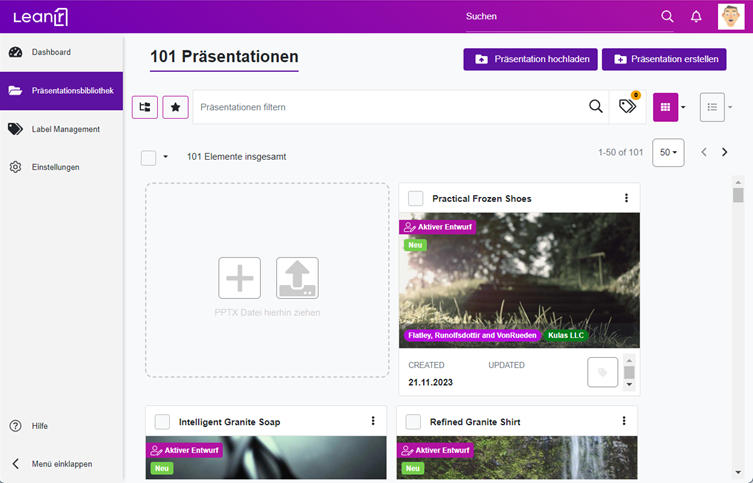Check the select all elements checkbox

148,157
